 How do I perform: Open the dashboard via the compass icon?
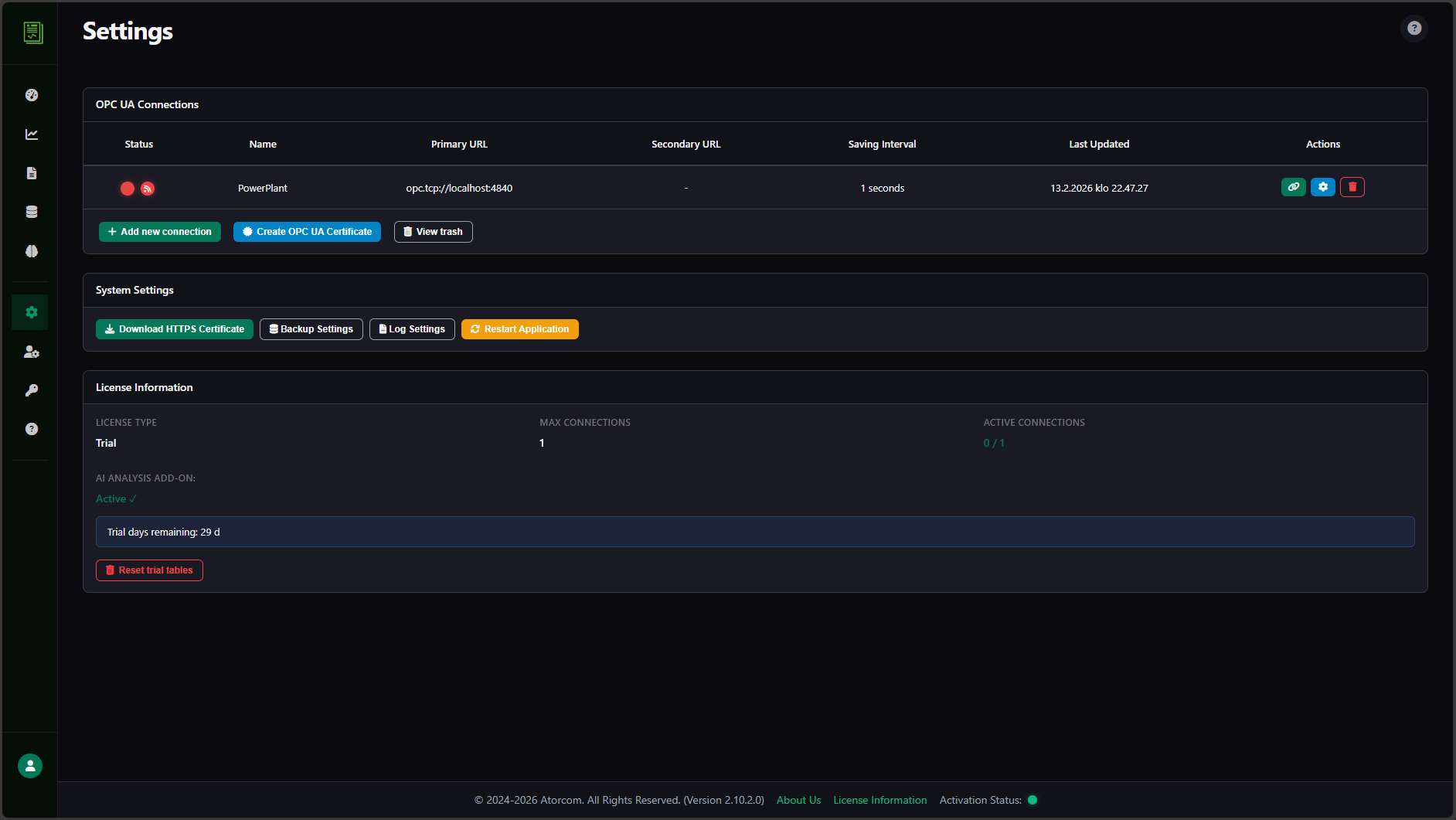point(31,94)
